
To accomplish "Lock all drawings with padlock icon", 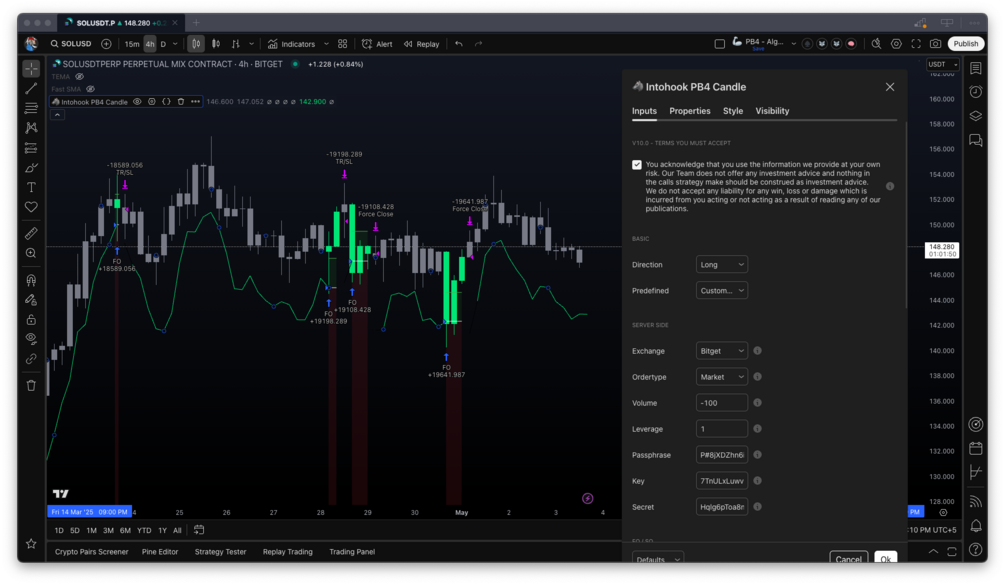I will pos(31,319).
